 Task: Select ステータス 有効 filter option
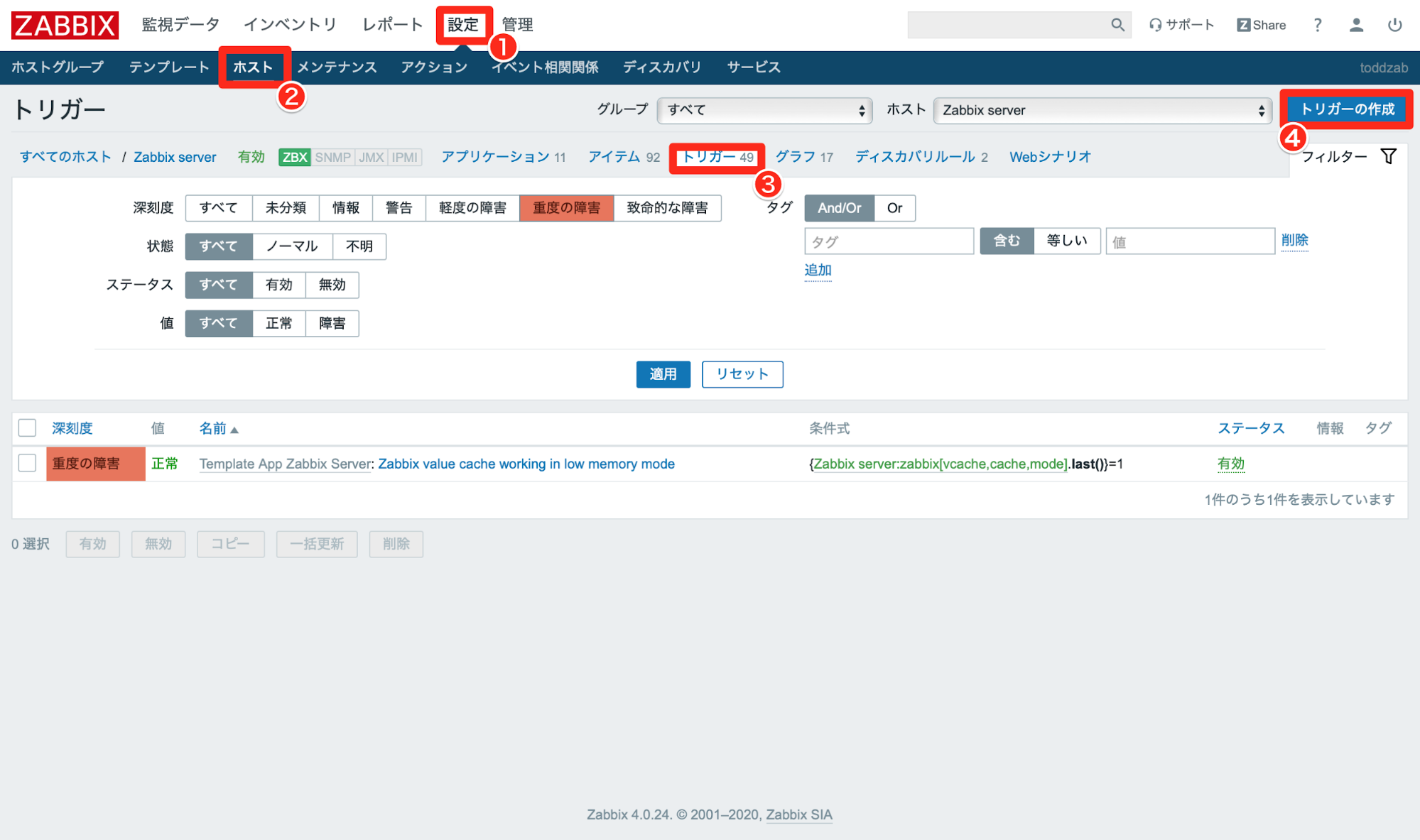click(278, 285)
